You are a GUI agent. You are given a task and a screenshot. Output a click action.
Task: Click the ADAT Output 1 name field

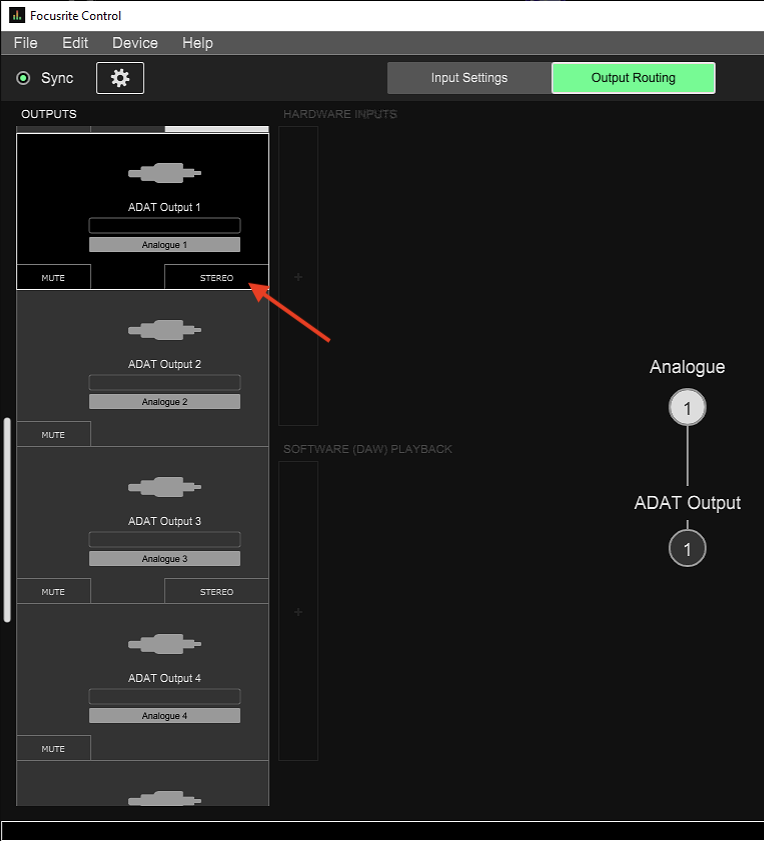coord(165,225)
